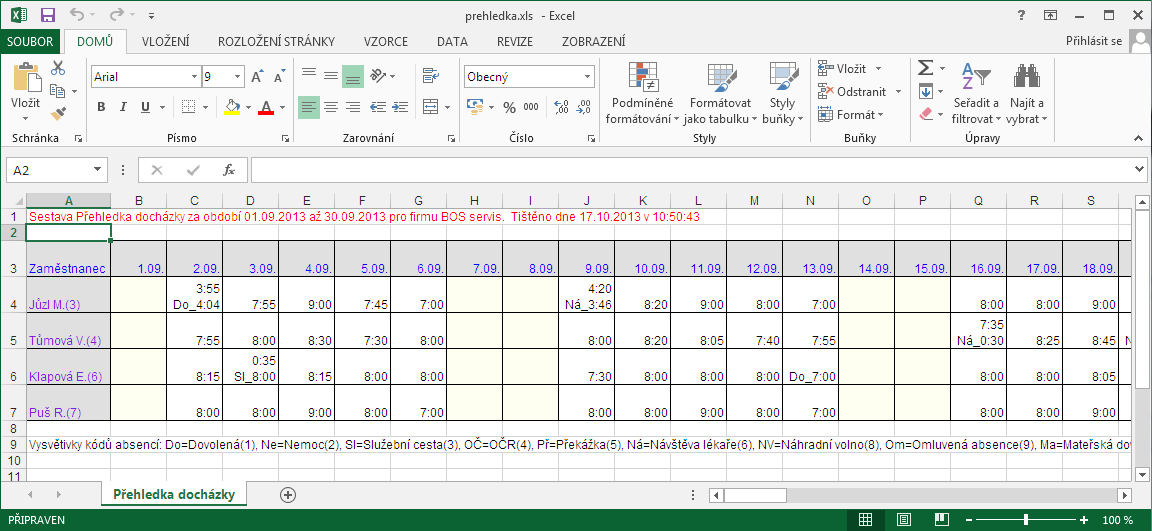Switch to the ZOBRAZENÍ ribbon tab
The width and height of the screenshot is (1152, 531).
click(594, 42)
